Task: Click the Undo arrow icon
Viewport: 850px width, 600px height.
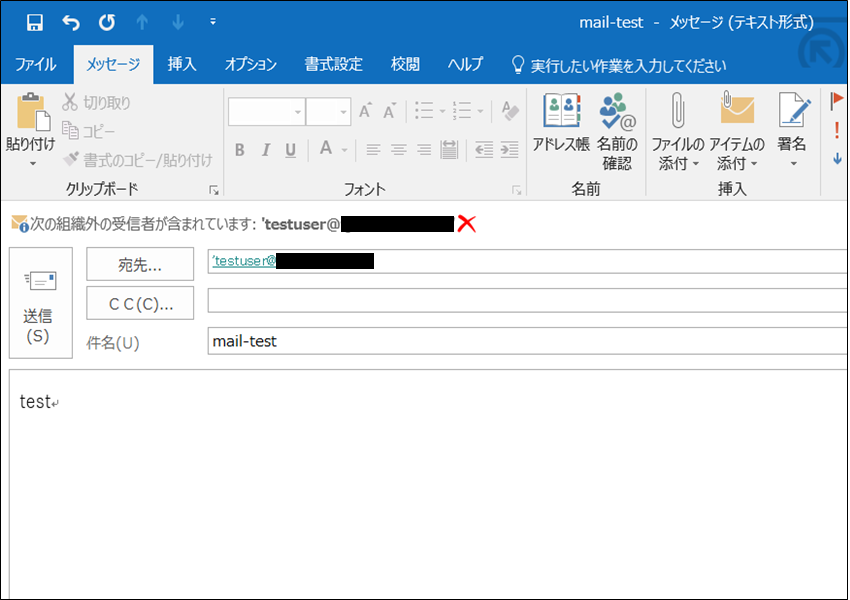Action: coord(70,22)
